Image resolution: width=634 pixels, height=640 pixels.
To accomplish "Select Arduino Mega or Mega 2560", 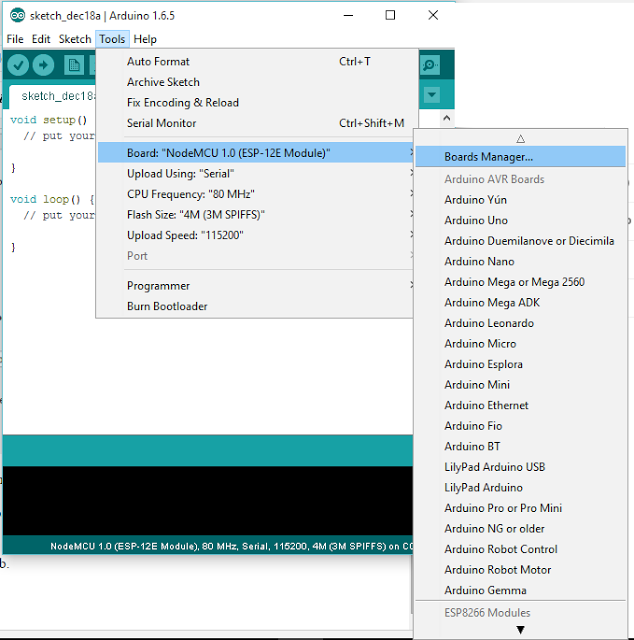I will click(521, 282).
